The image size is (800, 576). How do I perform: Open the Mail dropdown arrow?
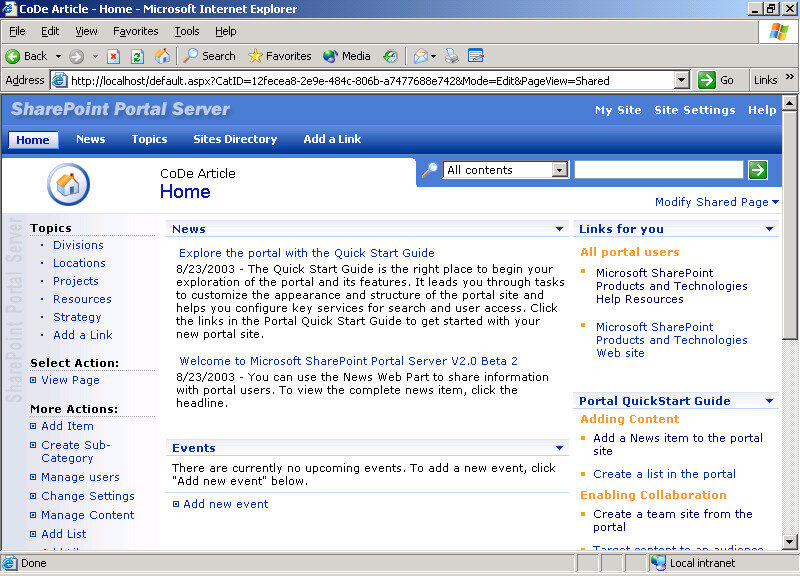[433, 56]
